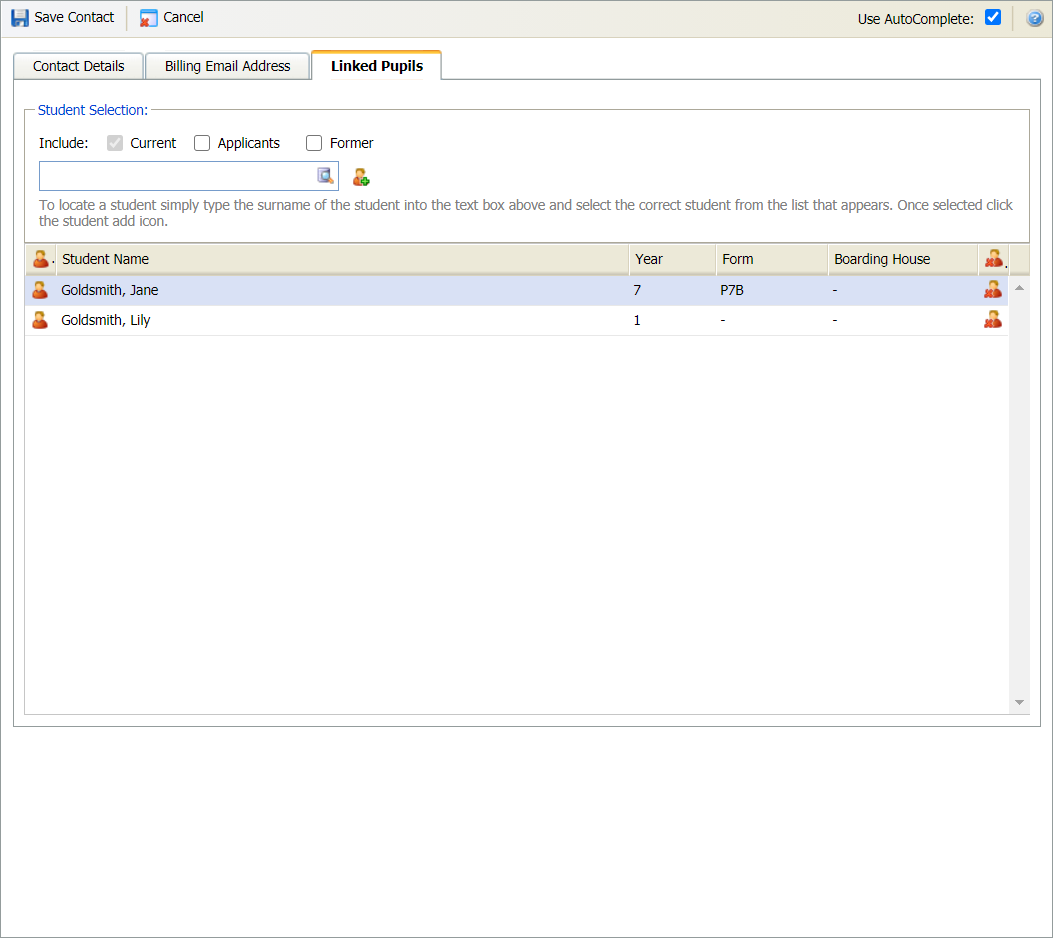The image size is (1053, 938).
Task: Remove Goldsmith, Jane using delete icon
Action: tap(992, 290)
